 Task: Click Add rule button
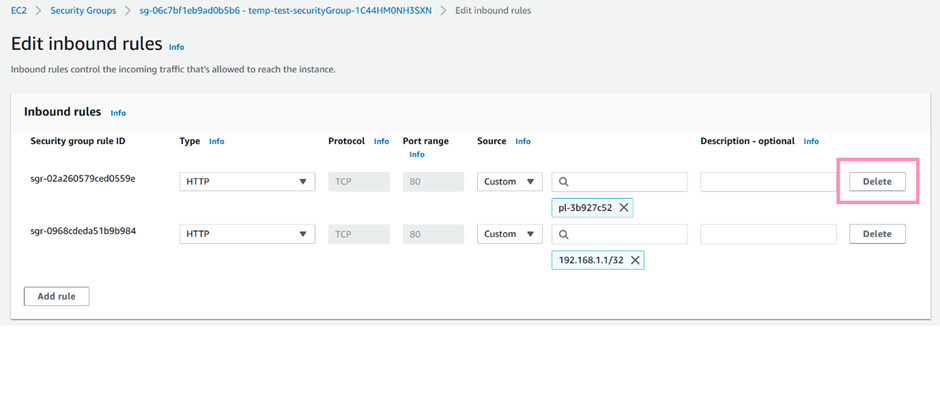pyautogui.click(x=56, y=296)
